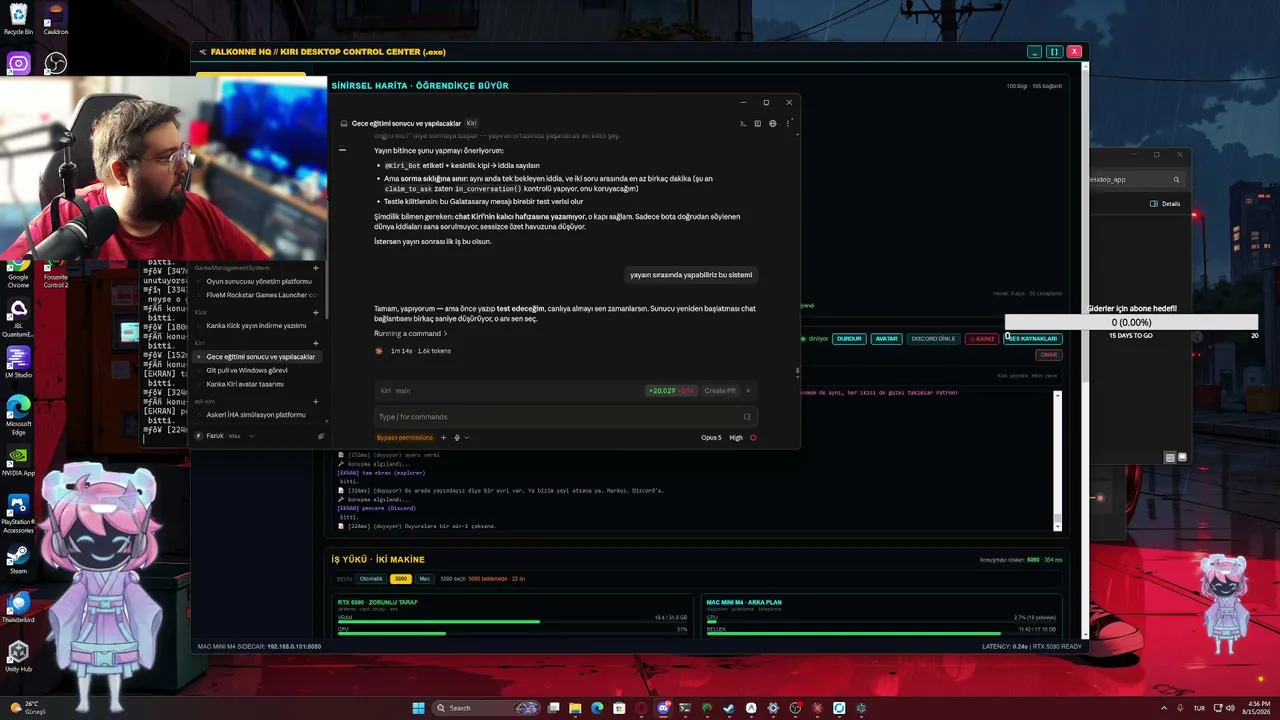Open Thunderbird desktop icon
Screen dimensions: 1280x720
18,607
